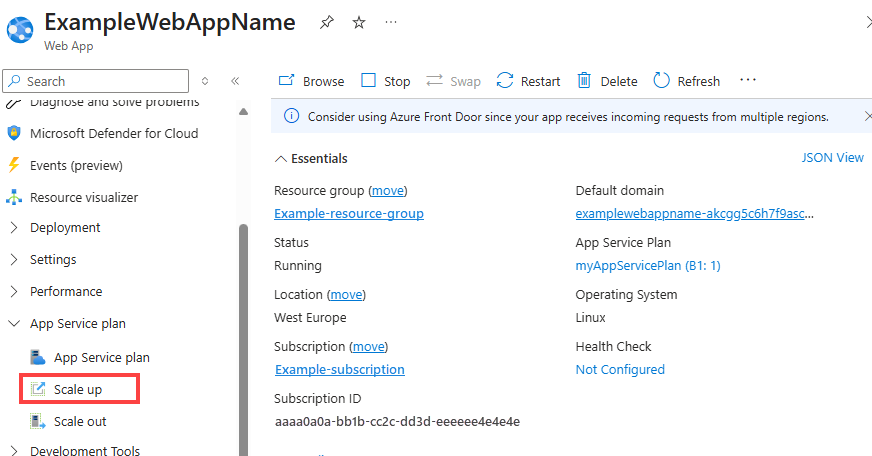This screenshot has height=456, width=872.
Task: Pin the ExampleWebAppName resource
Action: 327,23
